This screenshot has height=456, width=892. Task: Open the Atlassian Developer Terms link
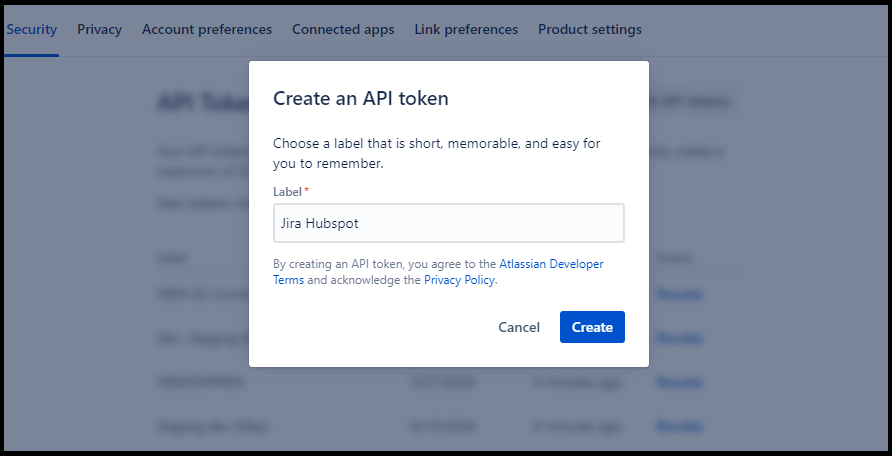tap(551, 264)
